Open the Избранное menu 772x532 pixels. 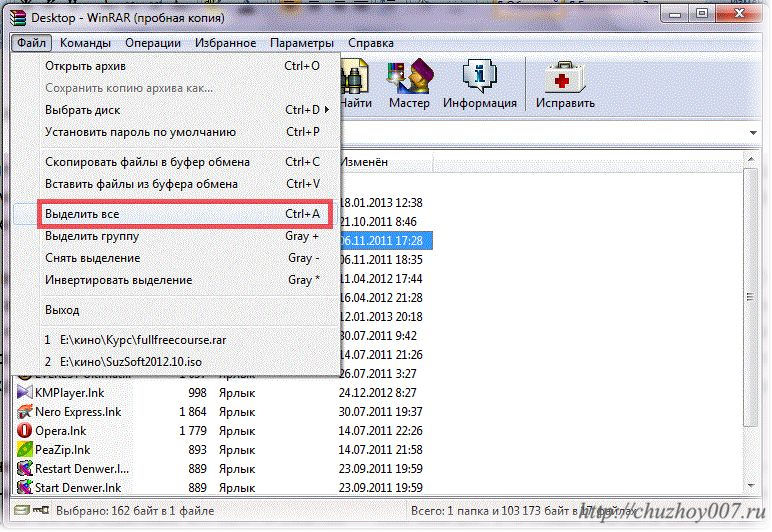[225, 43]
